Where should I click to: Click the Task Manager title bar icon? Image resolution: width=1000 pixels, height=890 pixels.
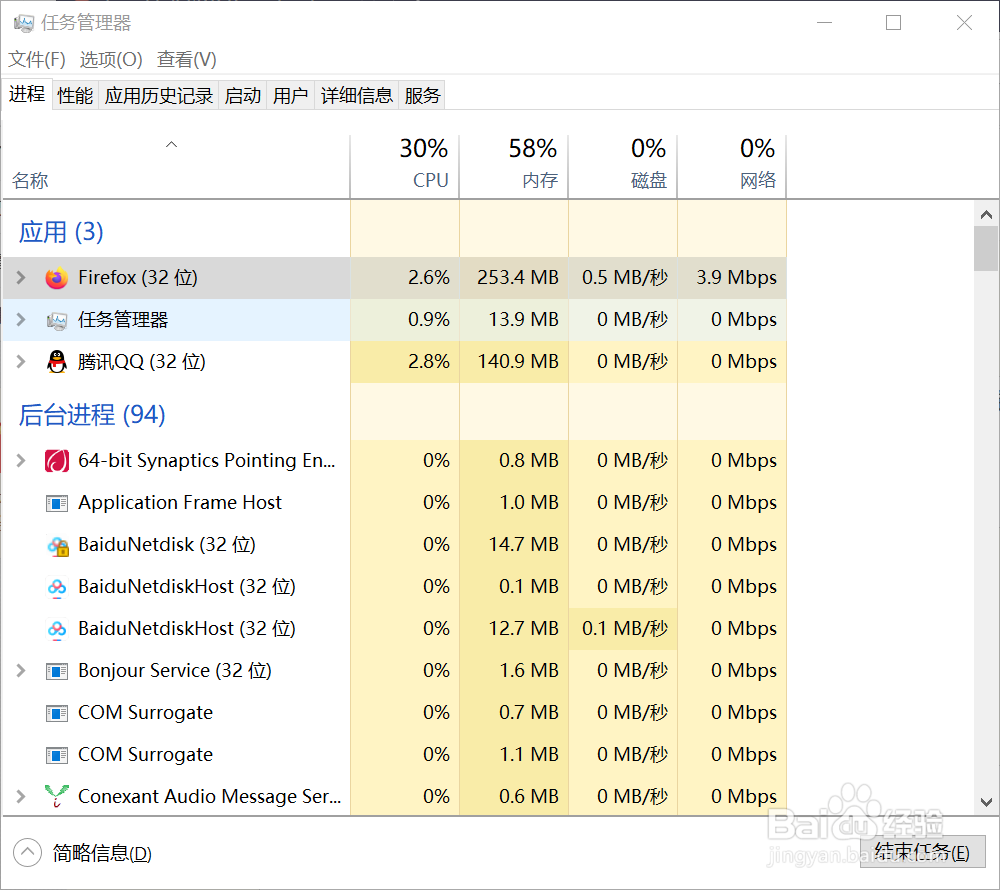(x=24, y=24)
